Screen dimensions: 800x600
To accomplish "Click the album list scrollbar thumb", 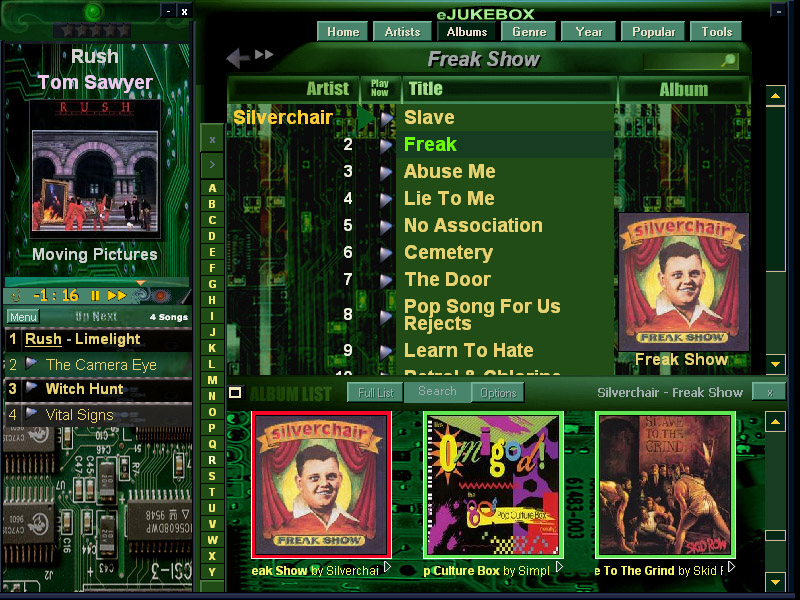I will [x=776, y=535].
